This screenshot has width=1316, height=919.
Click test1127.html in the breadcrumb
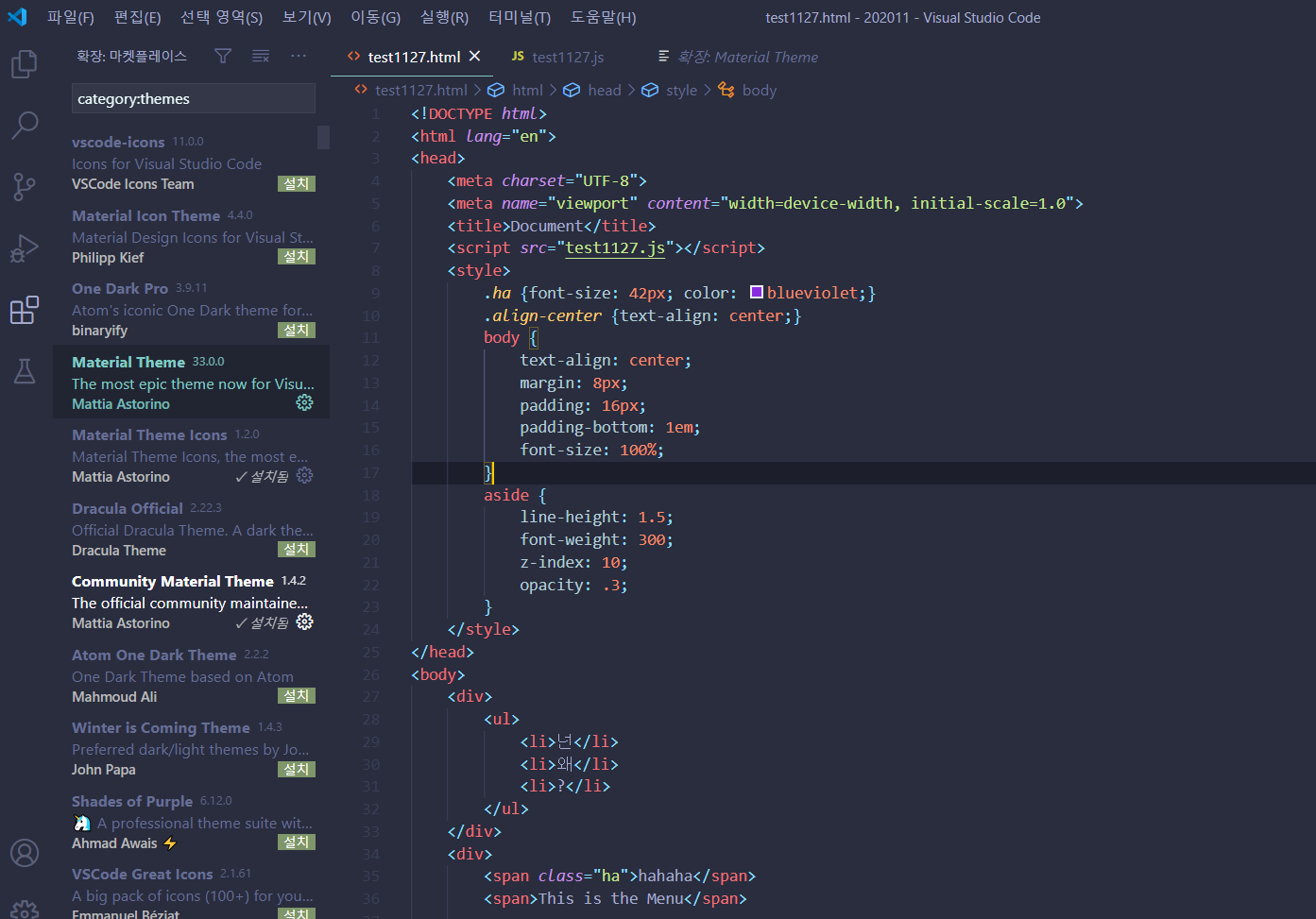(x=421, y=90)
